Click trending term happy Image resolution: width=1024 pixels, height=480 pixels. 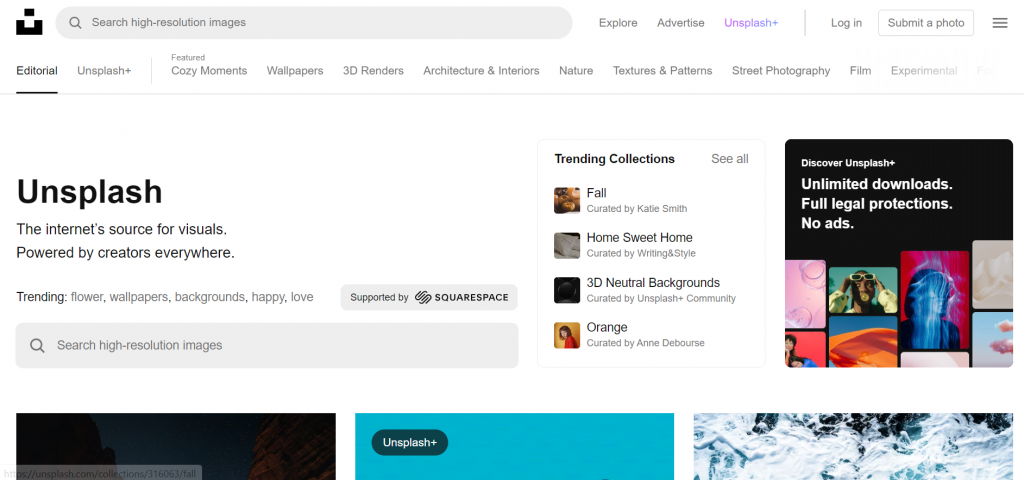click(268, 297)
